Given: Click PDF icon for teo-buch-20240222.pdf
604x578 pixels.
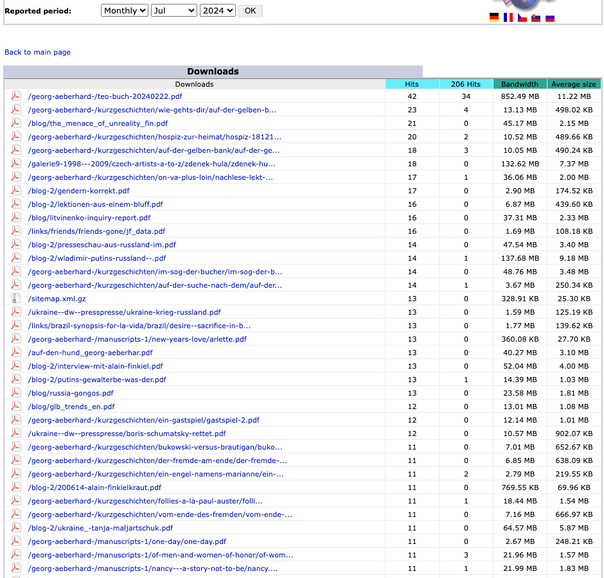Looking at the screenshot, I should pyautogui.click(x=16, y=96).
